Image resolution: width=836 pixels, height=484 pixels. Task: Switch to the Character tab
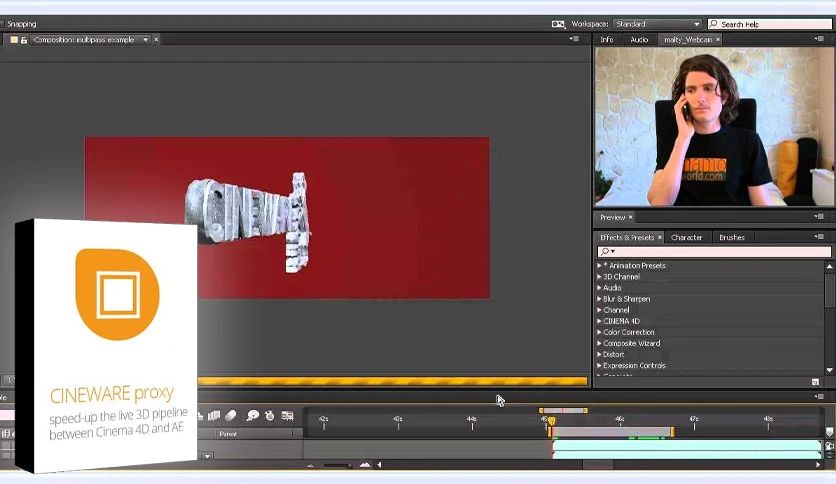[686, 237]
